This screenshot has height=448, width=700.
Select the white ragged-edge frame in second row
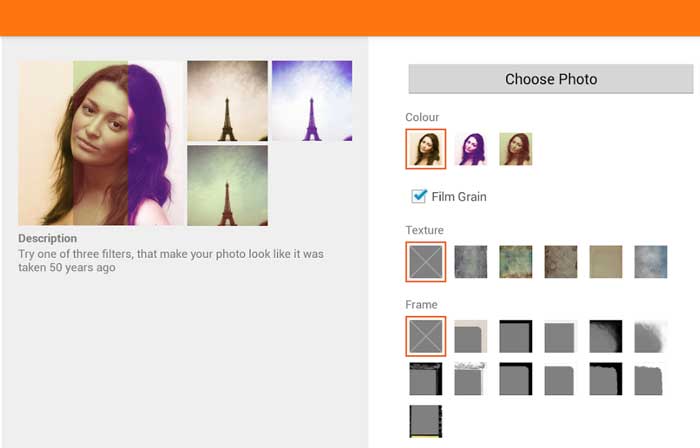click(x=651, y=379)
